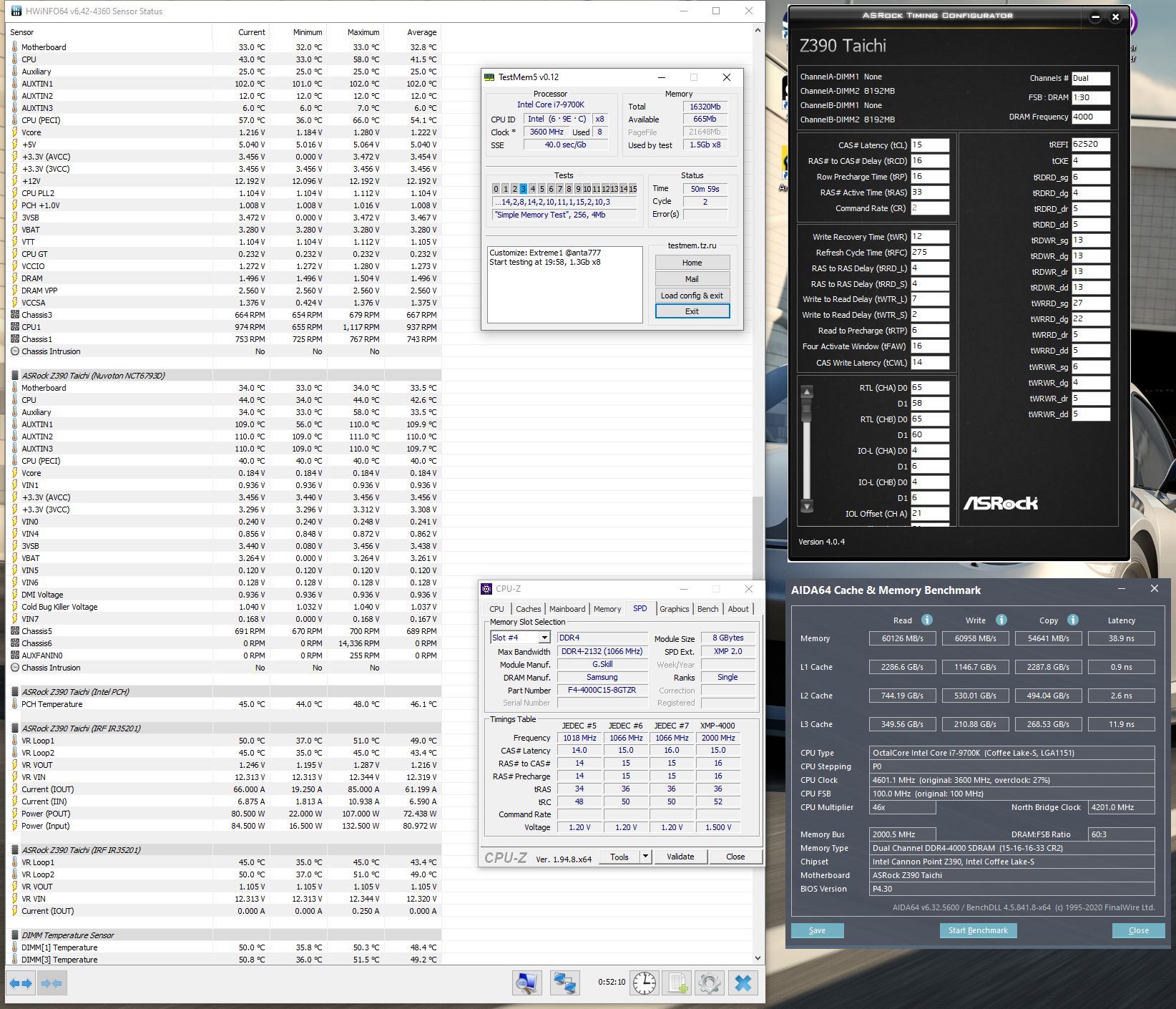Click the lightning icon beside Cold Bug Killer Voltage
1176x1009 pixels.
pos(15,607)
